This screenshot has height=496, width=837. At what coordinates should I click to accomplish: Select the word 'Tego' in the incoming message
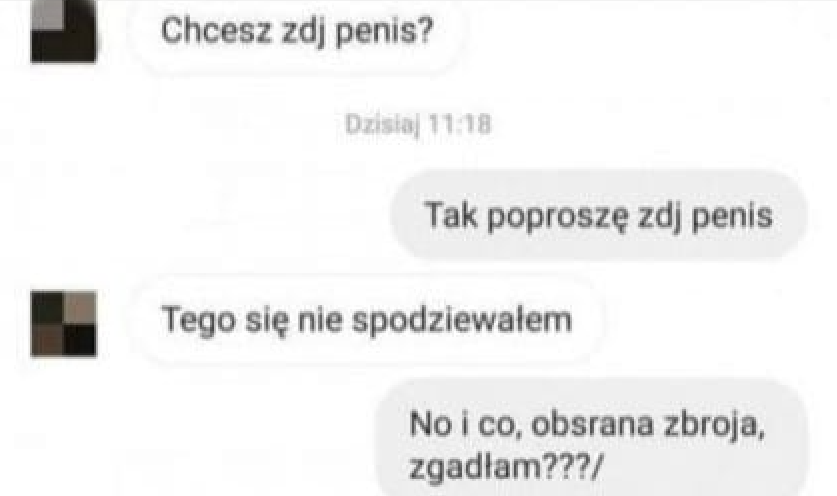tap(198, 321)
